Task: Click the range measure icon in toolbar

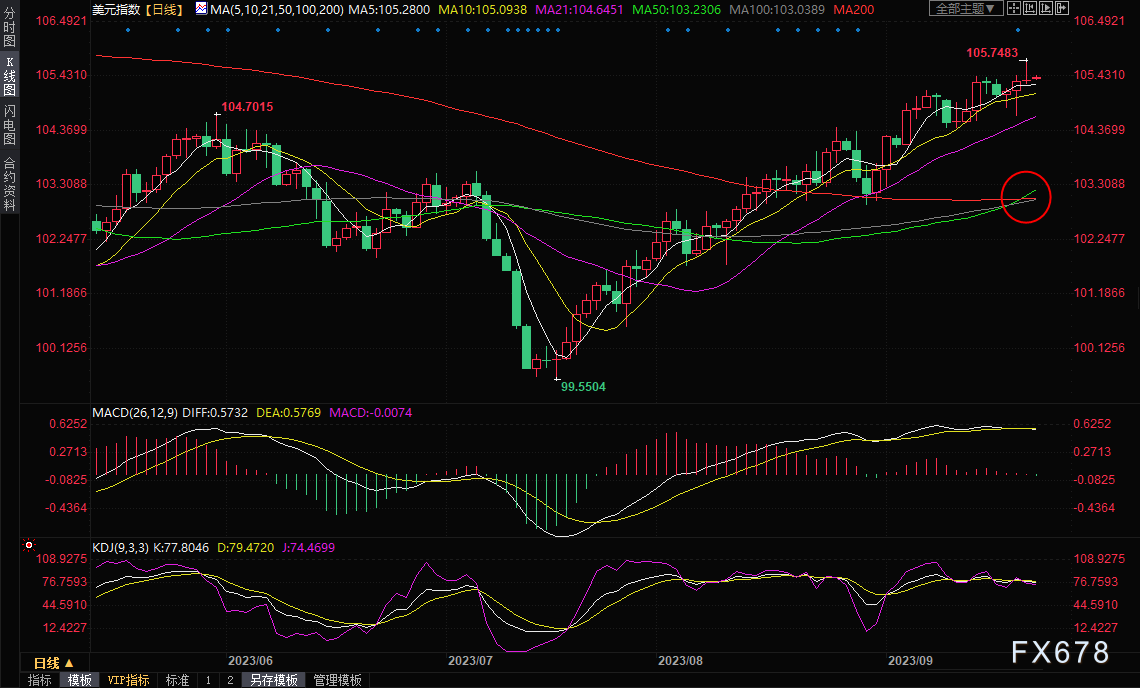Action: click(x=1030, y=9)
